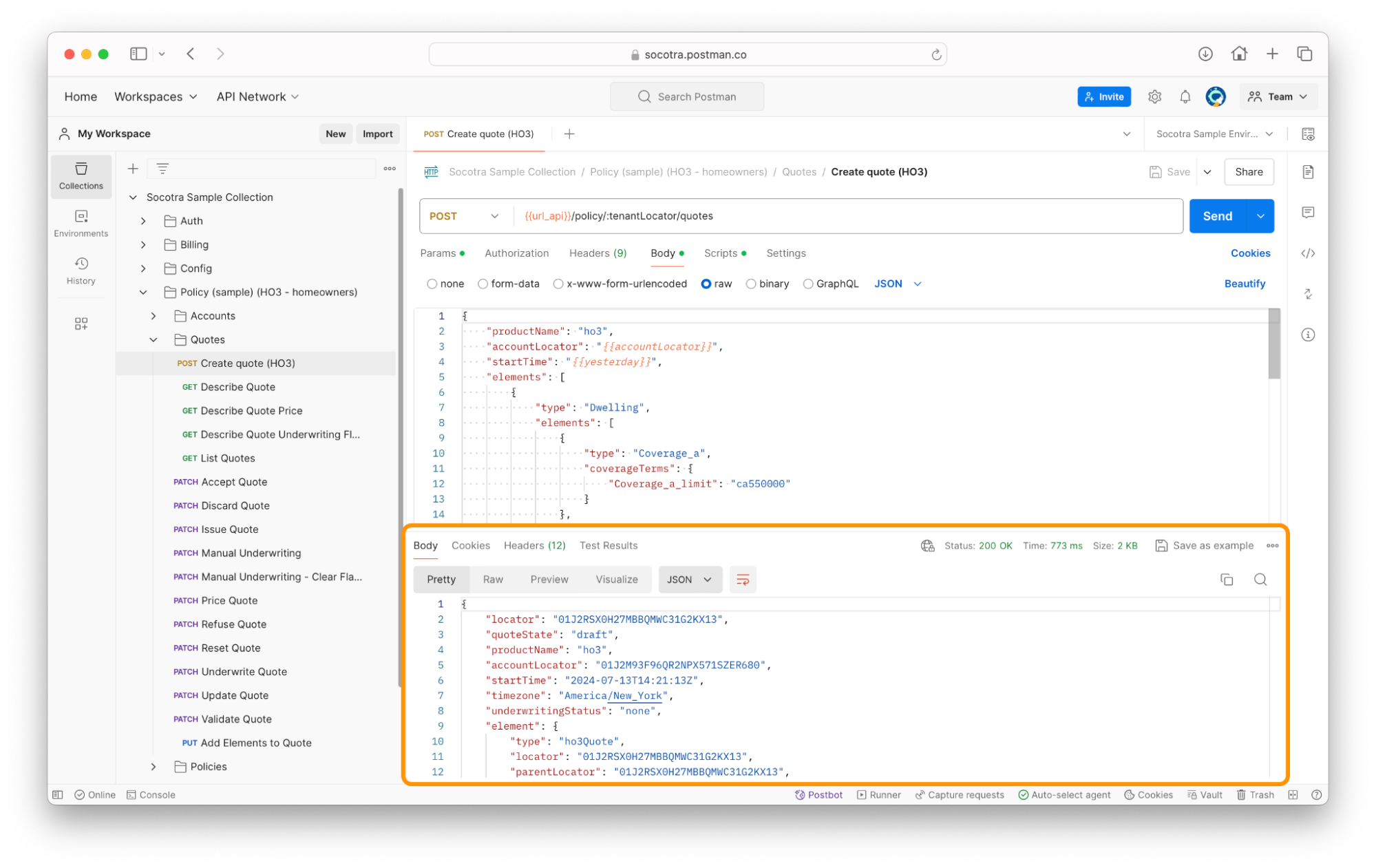
Task: Open the notifications bell
Action: click(x=1185, y=97)
